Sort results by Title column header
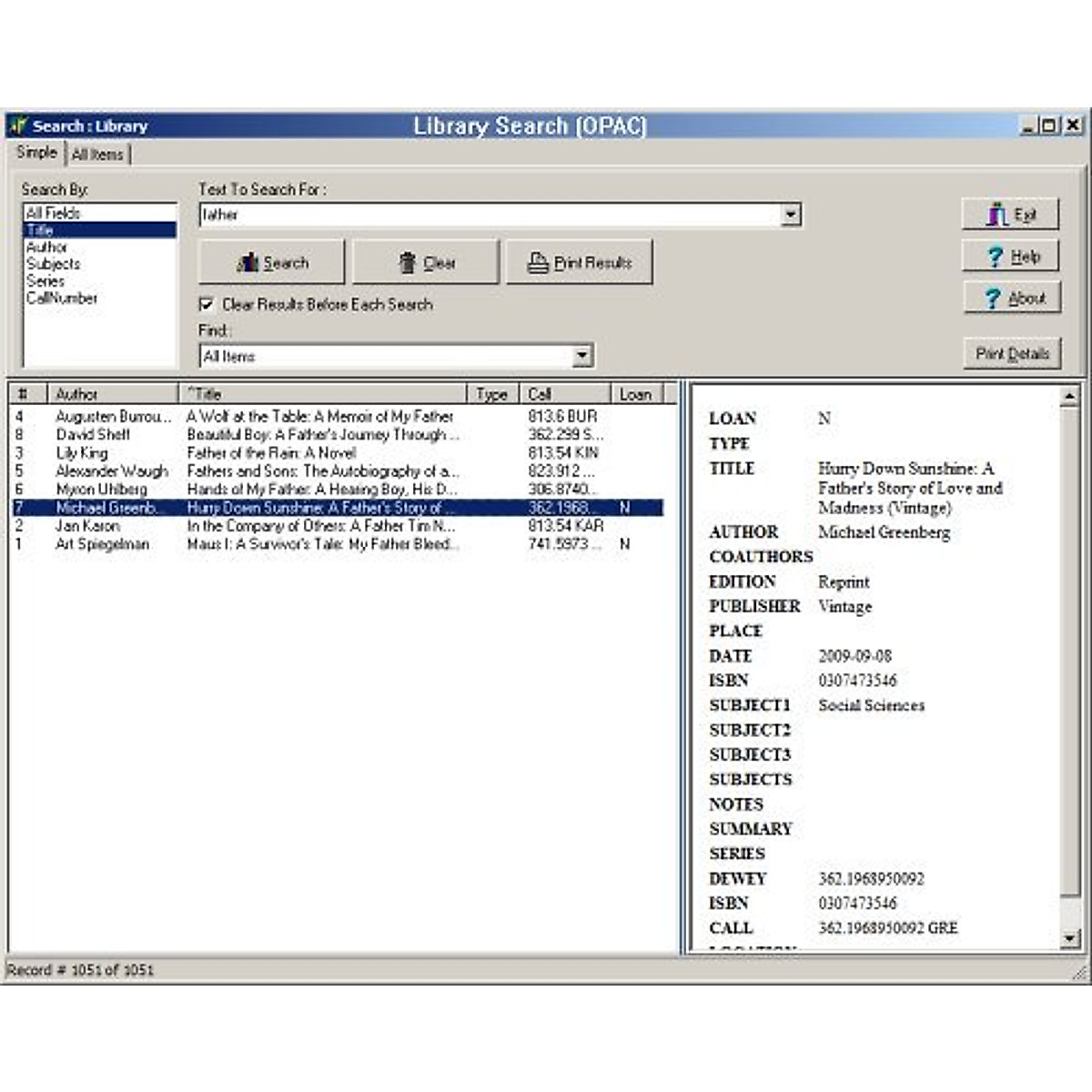The image size is (1092, 1092). click(323, 394)
